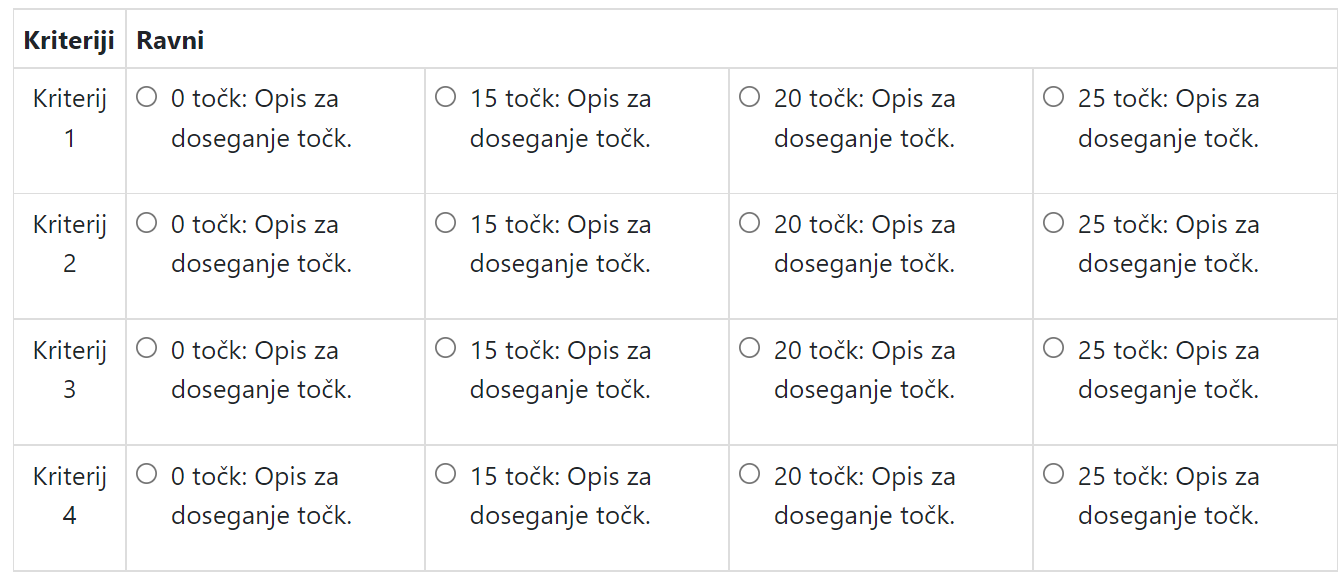This screenshot has width=1342, height=580.
Task: Select 15 točk for Kriterij 2
Action: point(446,222)
